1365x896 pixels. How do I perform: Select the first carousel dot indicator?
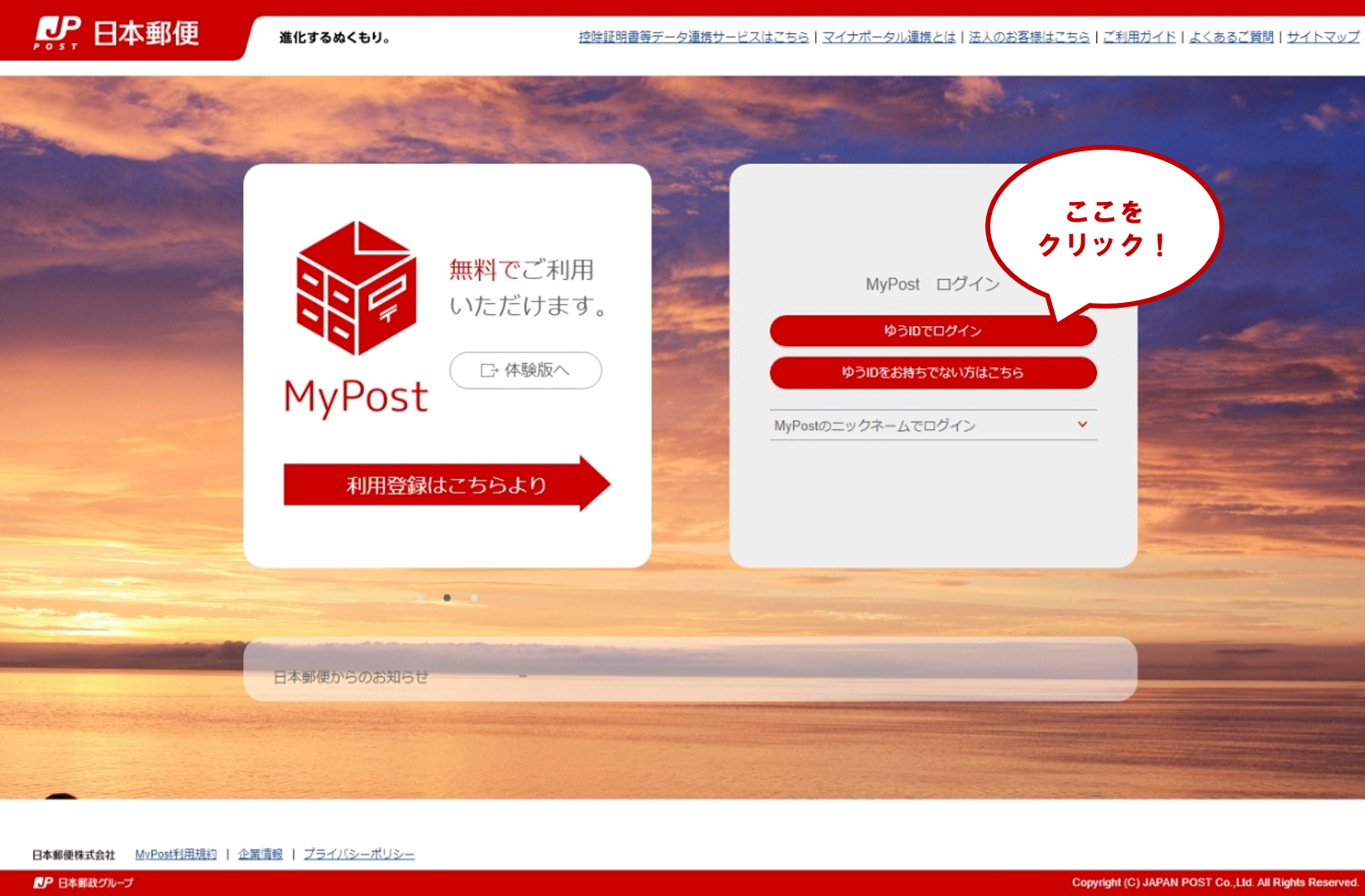[x=420, y=597]
